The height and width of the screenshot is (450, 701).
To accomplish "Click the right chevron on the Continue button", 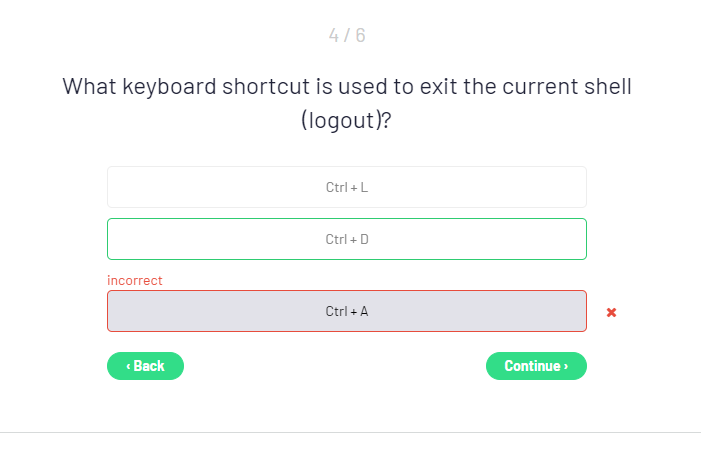I will (x=566, y=366).
